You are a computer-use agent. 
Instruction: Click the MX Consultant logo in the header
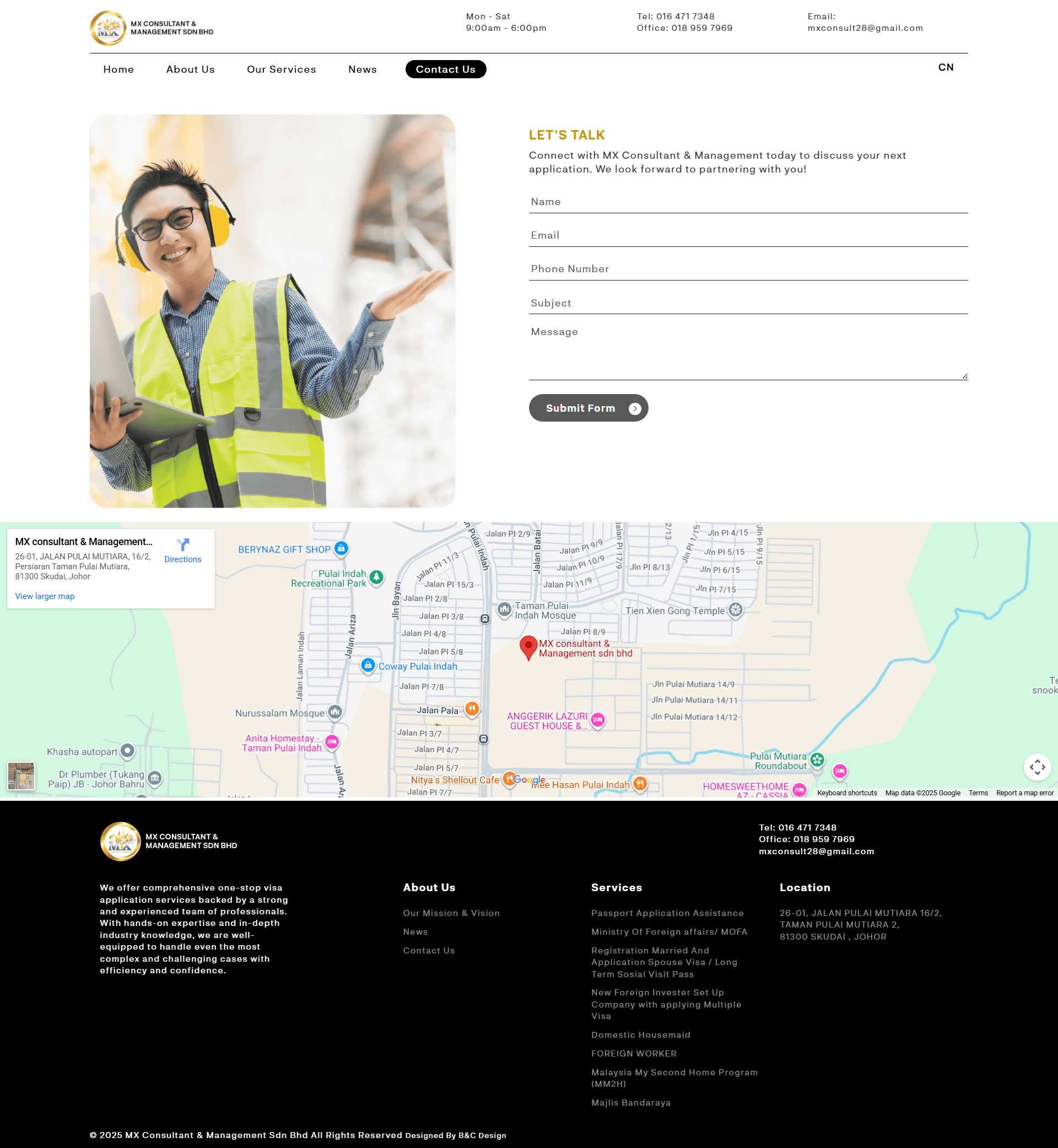tap(109, 27)
